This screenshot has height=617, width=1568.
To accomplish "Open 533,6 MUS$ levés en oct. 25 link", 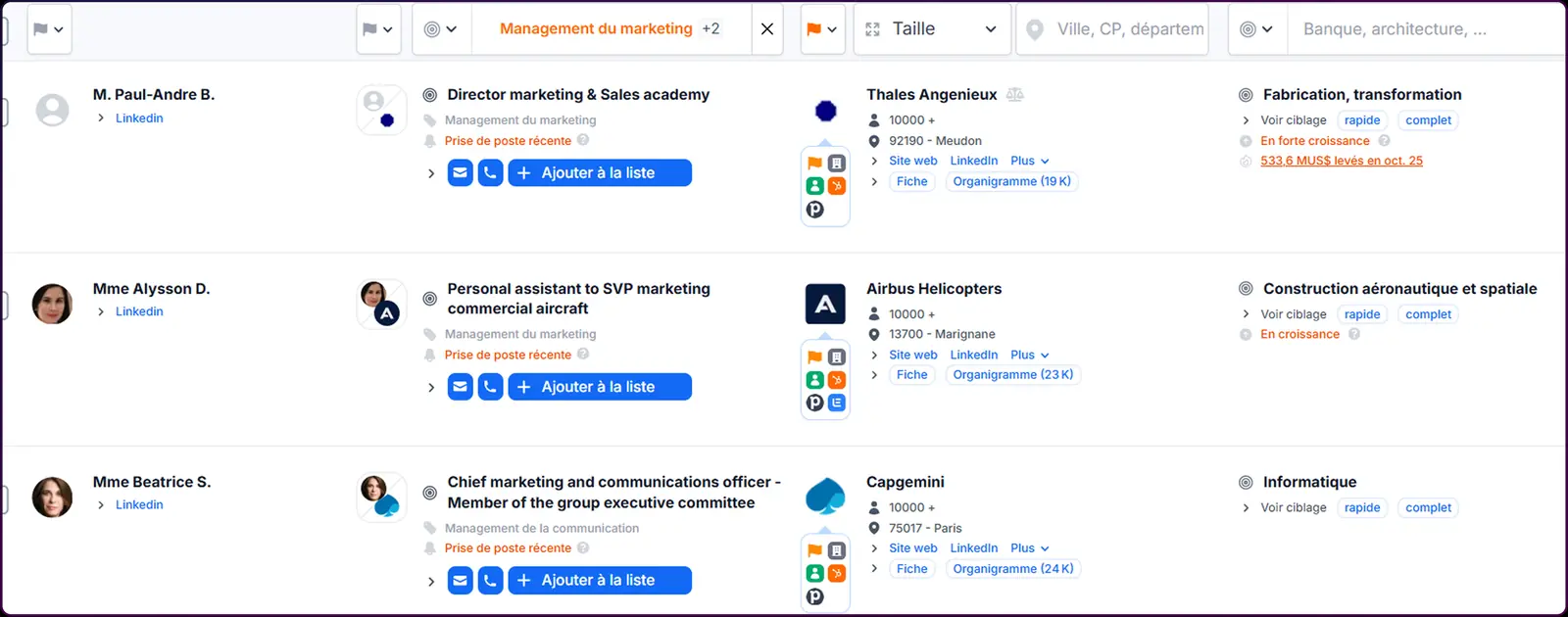I will pos(1342,161).
